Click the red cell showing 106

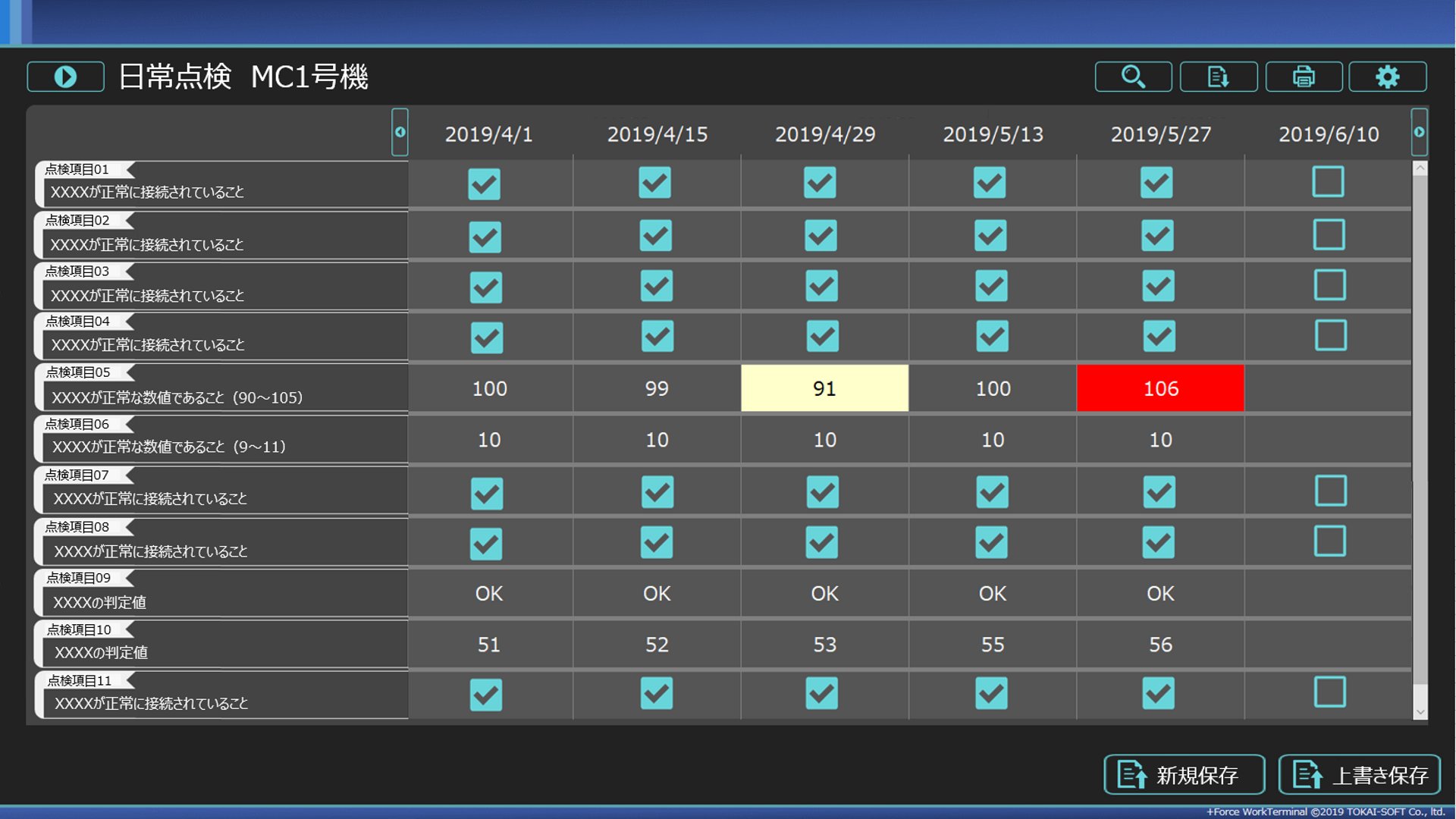pos(1160,388)
